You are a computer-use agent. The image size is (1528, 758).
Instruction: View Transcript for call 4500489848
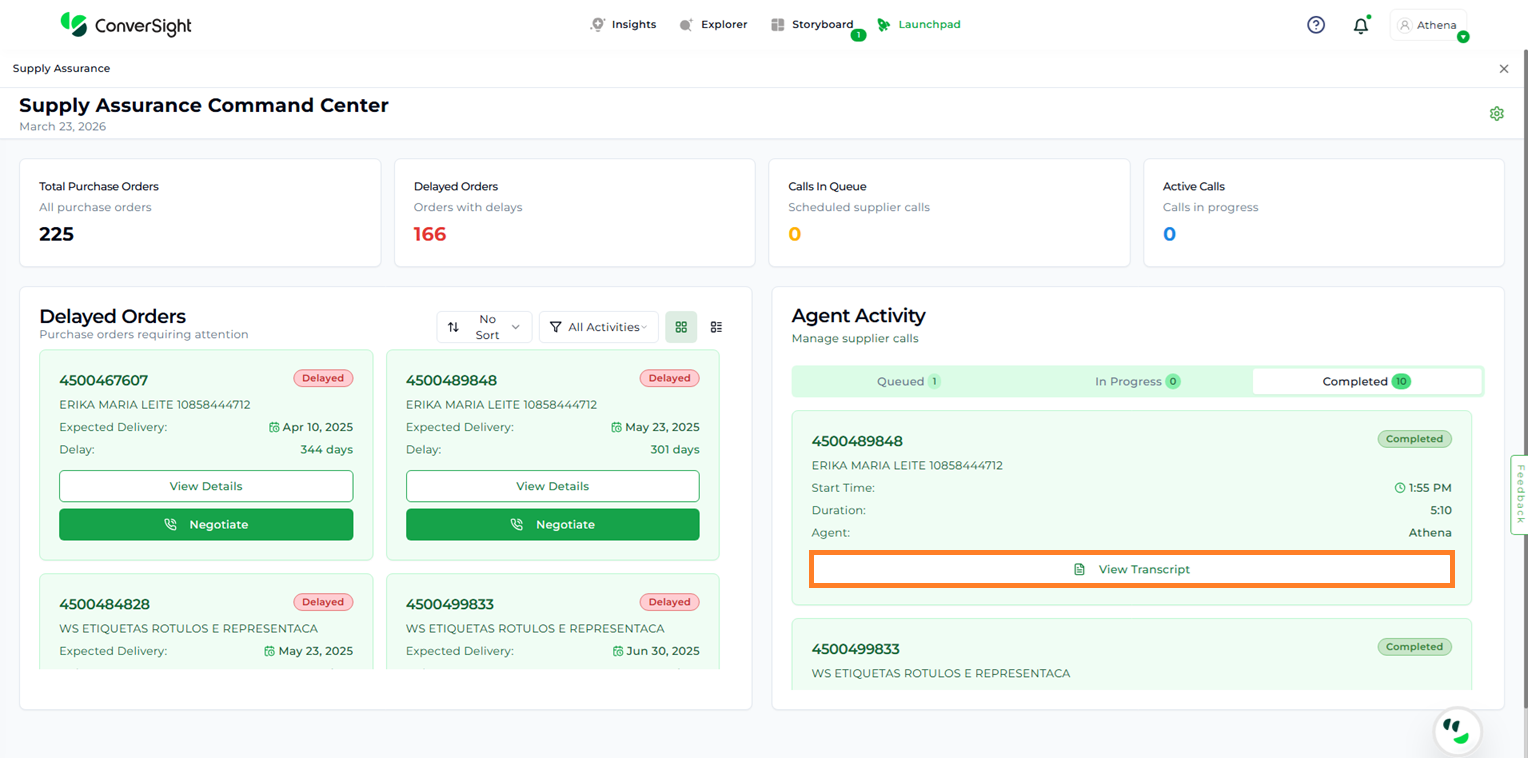point(1131,569)
